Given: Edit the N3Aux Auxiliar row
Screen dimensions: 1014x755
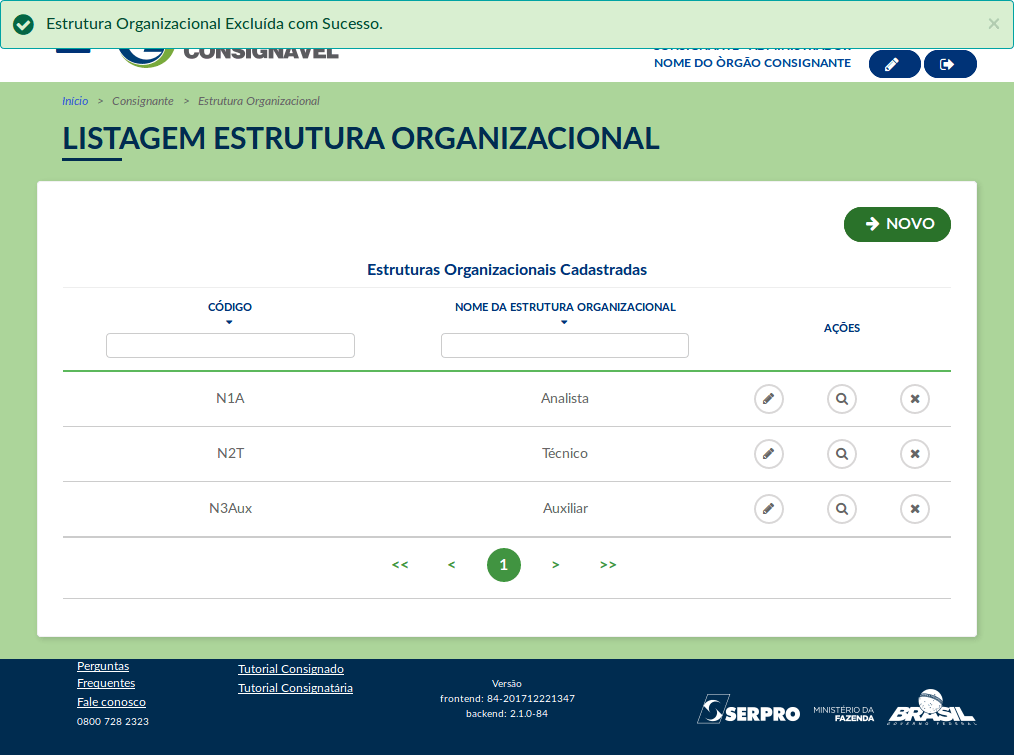Looking at the screenshot, I should pos(768,509).
